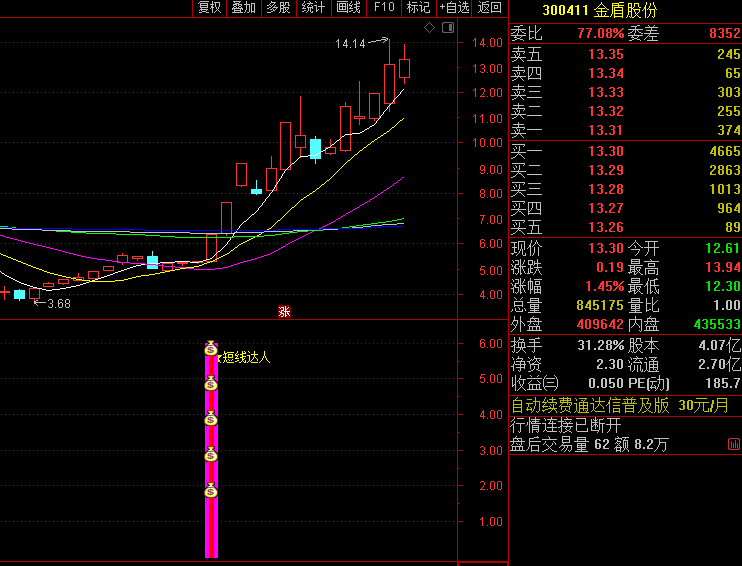The image size is (742, 566).
Task: Click the 换手 value 31.28%
Action: pyautogui.click(x=601, y=345)
